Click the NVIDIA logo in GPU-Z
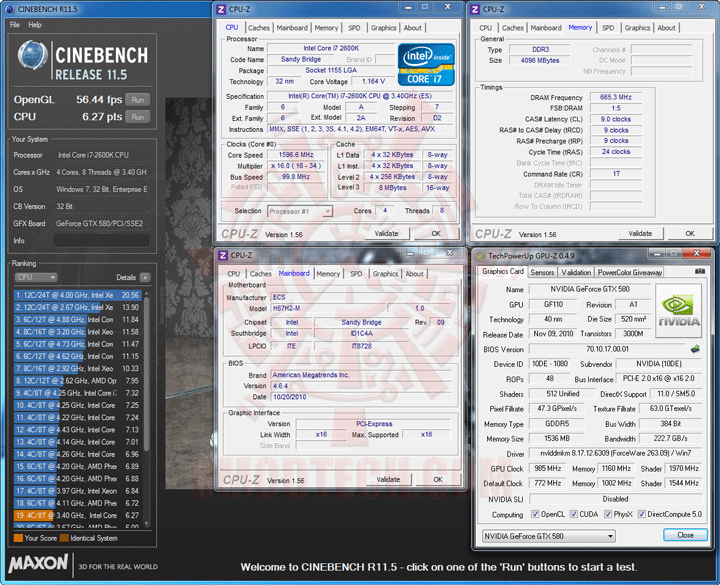The image size is (720, 585). tap(678, 311)
